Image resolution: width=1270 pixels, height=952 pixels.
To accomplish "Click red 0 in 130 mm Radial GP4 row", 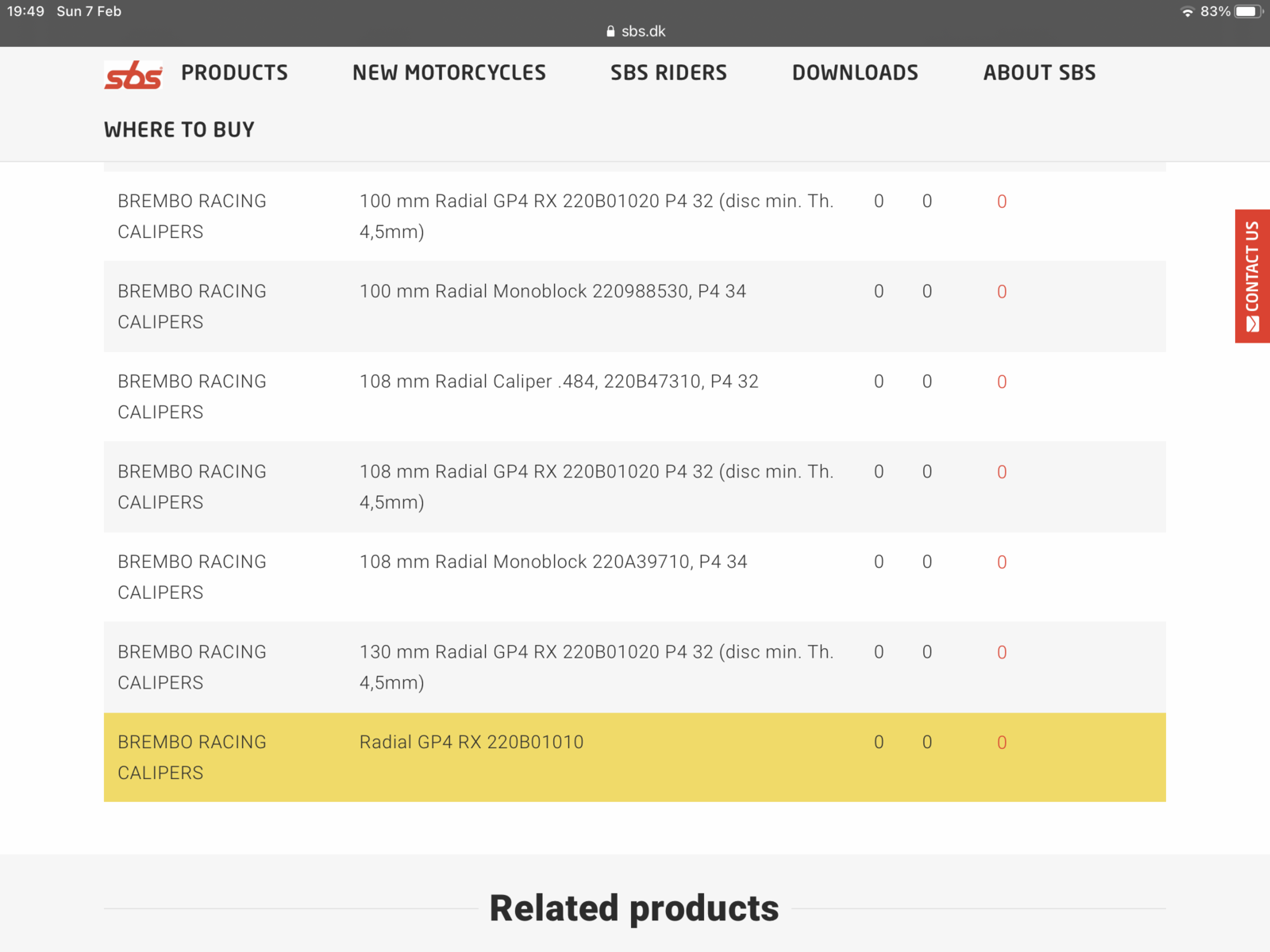I will click(x=1002, y=653).
